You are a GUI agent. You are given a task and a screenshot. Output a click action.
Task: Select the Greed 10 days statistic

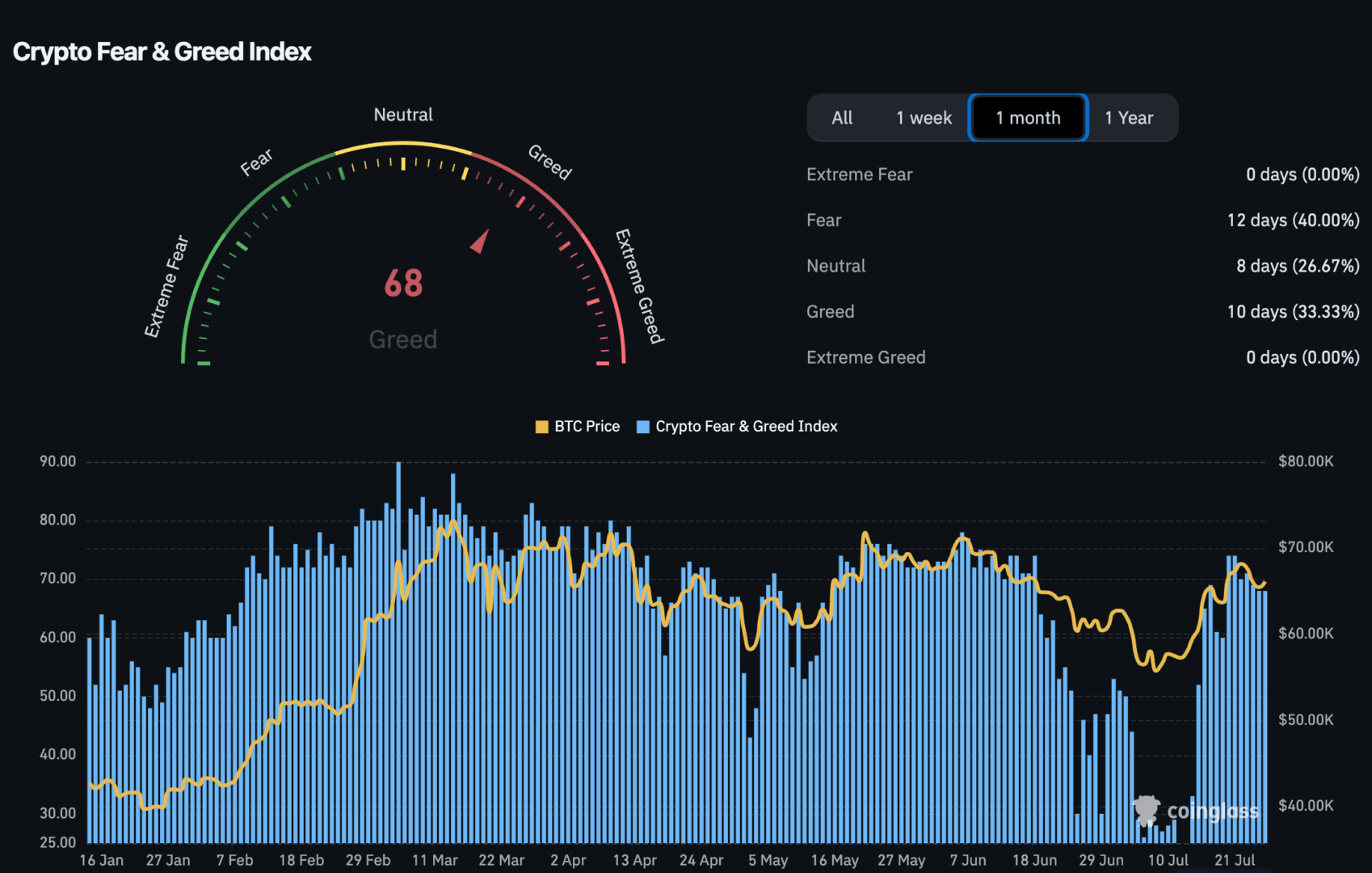(1293, 312)
